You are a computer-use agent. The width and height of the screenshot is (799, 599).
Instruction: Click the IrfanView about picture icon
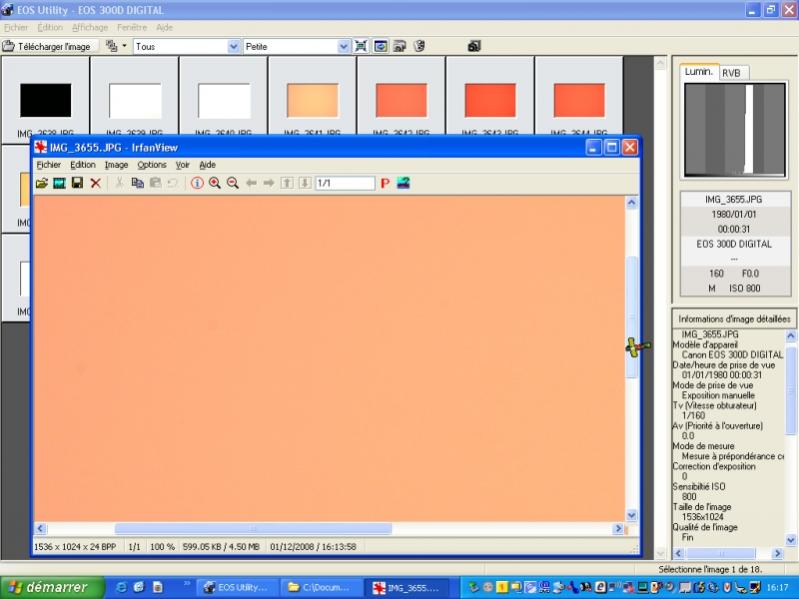click(x=403, y=183)
